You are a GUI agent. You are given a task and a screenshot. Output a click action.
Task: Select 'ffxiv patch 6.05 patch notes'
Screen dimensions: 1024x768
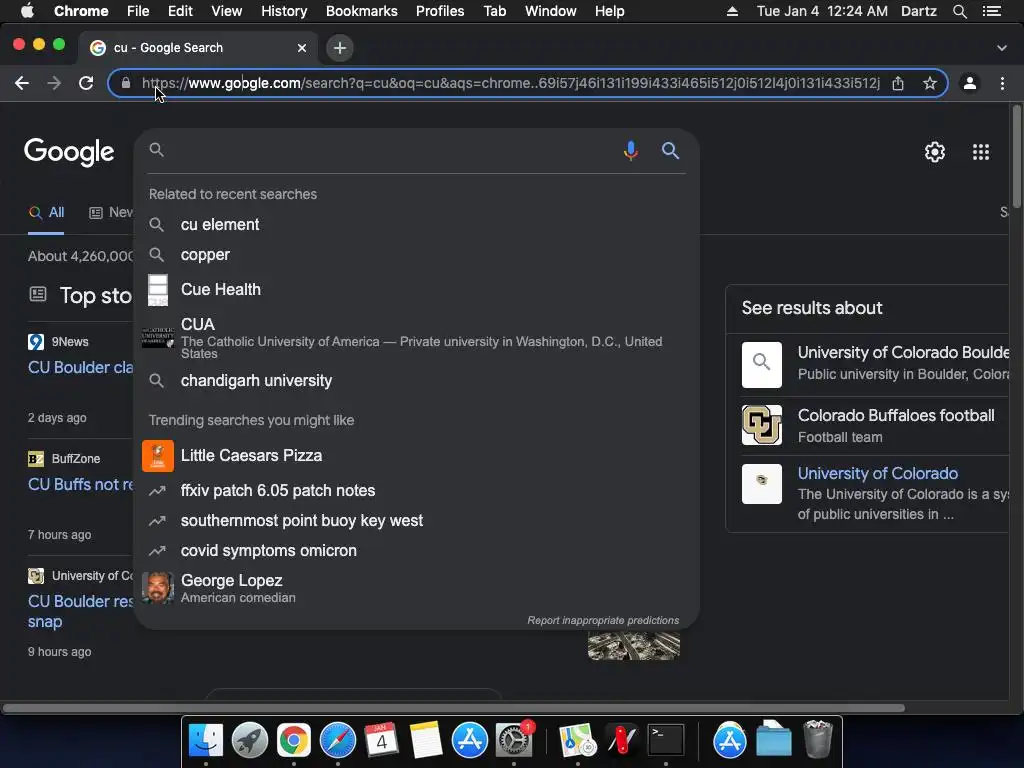417,490
